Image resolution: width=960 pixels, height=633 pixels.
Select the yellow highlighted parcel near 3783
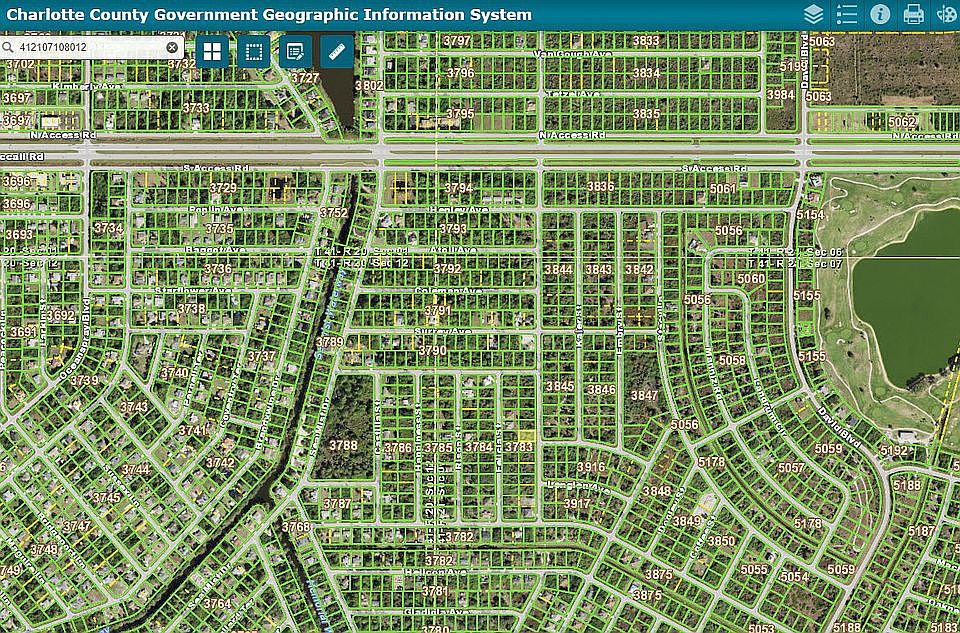click(x=527, y=435)
